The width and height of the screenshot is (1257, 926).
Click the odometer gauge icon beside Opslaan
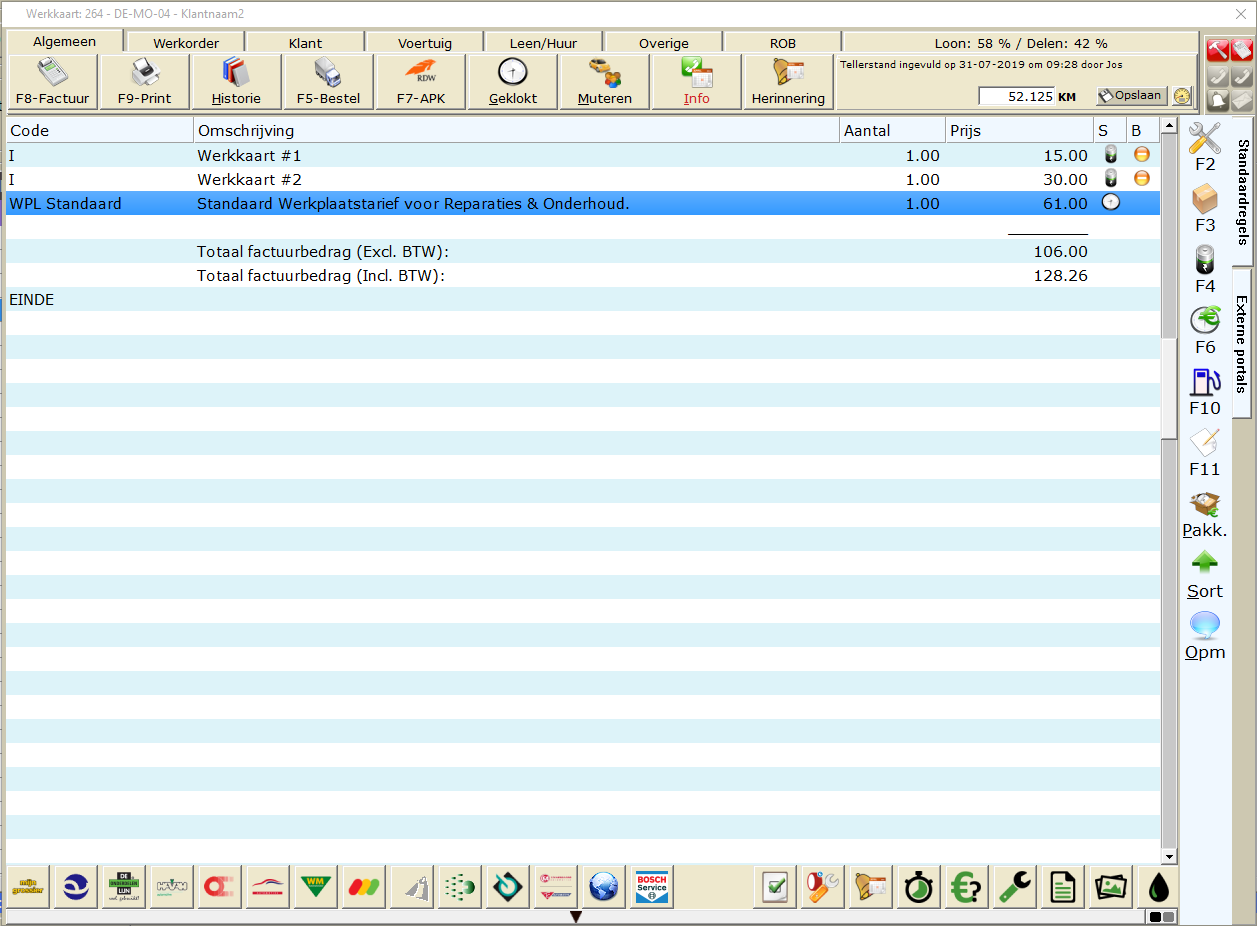click(1183, 96)
